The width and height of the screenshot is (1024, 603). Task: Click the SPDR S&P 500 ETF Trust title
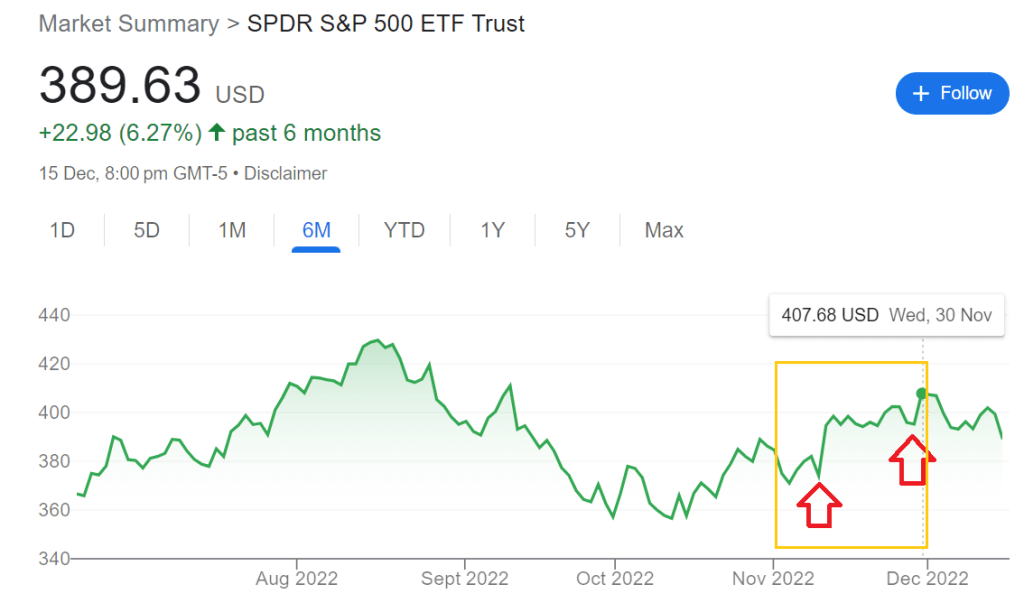[x=386, y=24]
